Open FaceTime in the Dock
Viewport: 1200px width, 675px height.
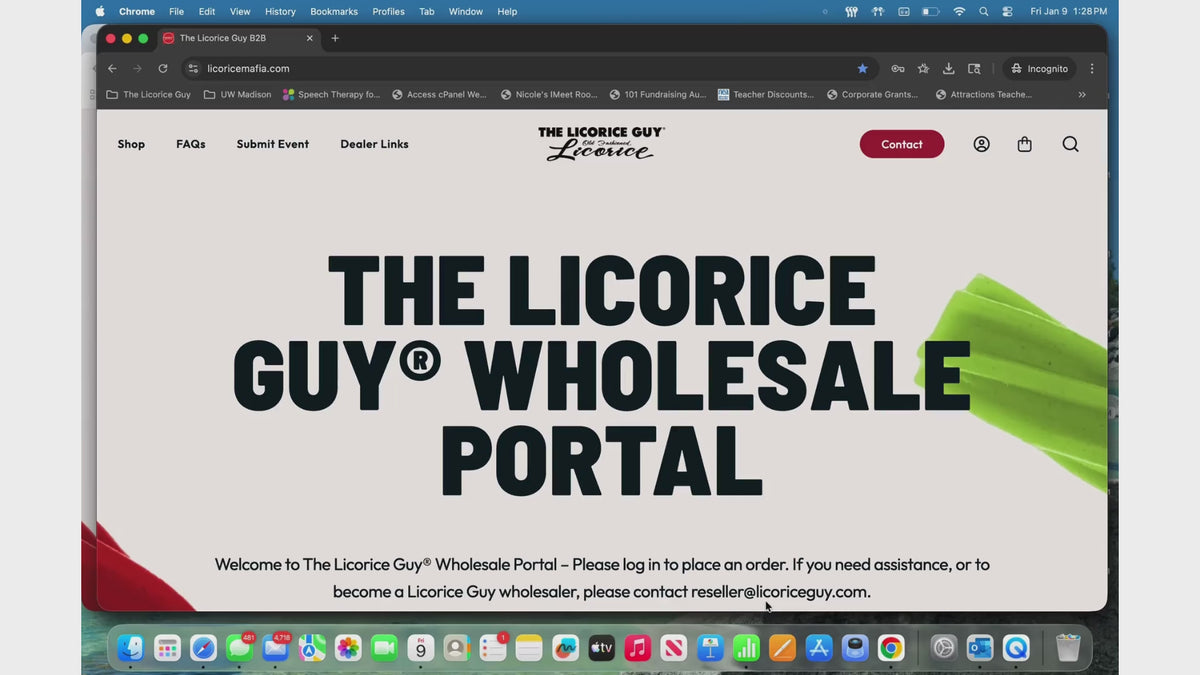(x=384, y=648)
